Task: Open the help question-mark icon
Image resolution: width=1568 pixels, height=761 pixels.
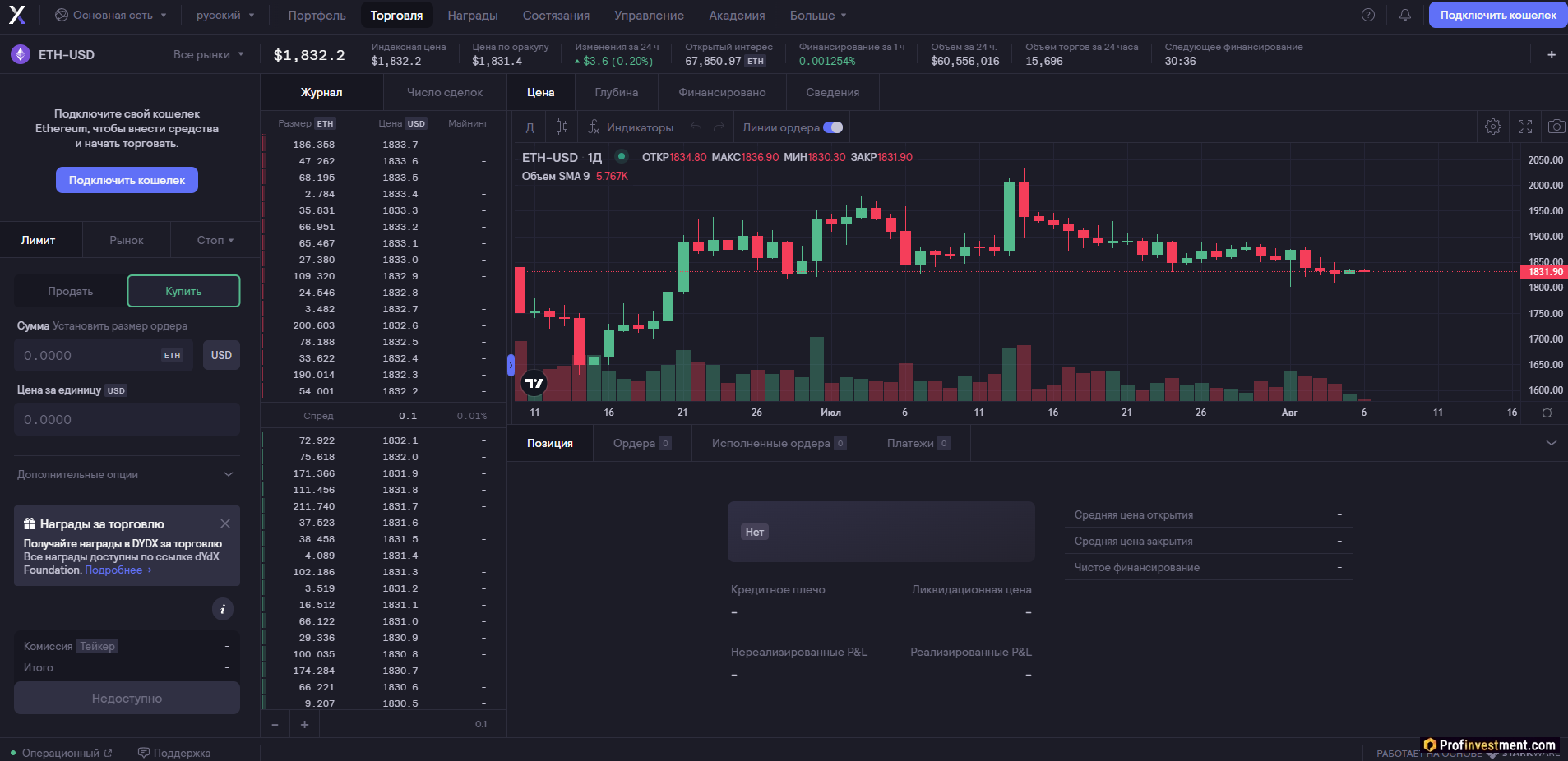Action: [1368, 15]
